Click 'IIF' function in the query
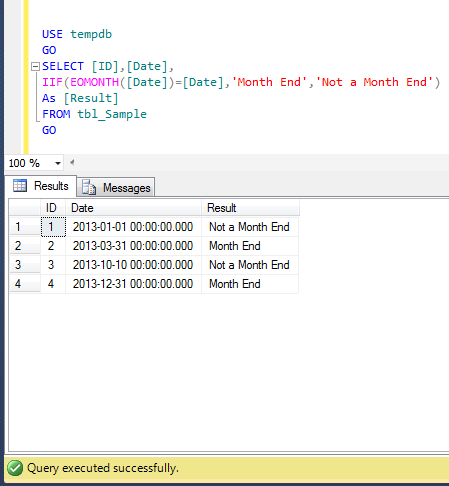 pyautogui.click(x=52, y=82)
